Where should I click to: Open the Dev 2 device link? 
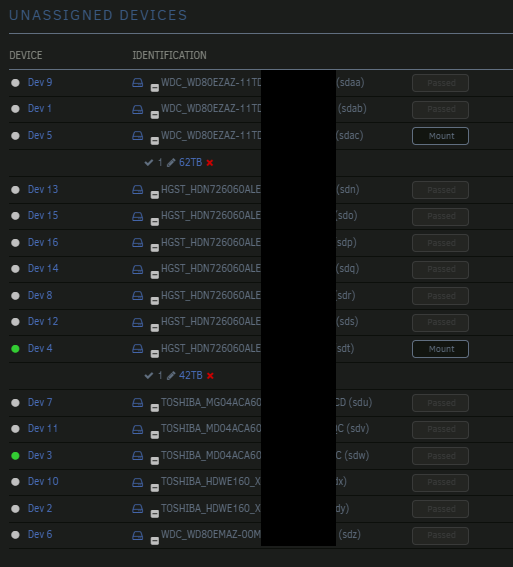click(x=40, y=508)
